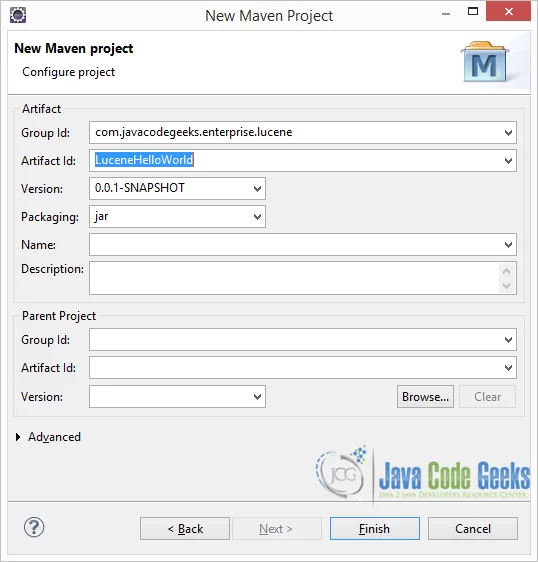Click the Description scrollbar down arrow
This screenshot has width=538, height=562.
(506, 286)
